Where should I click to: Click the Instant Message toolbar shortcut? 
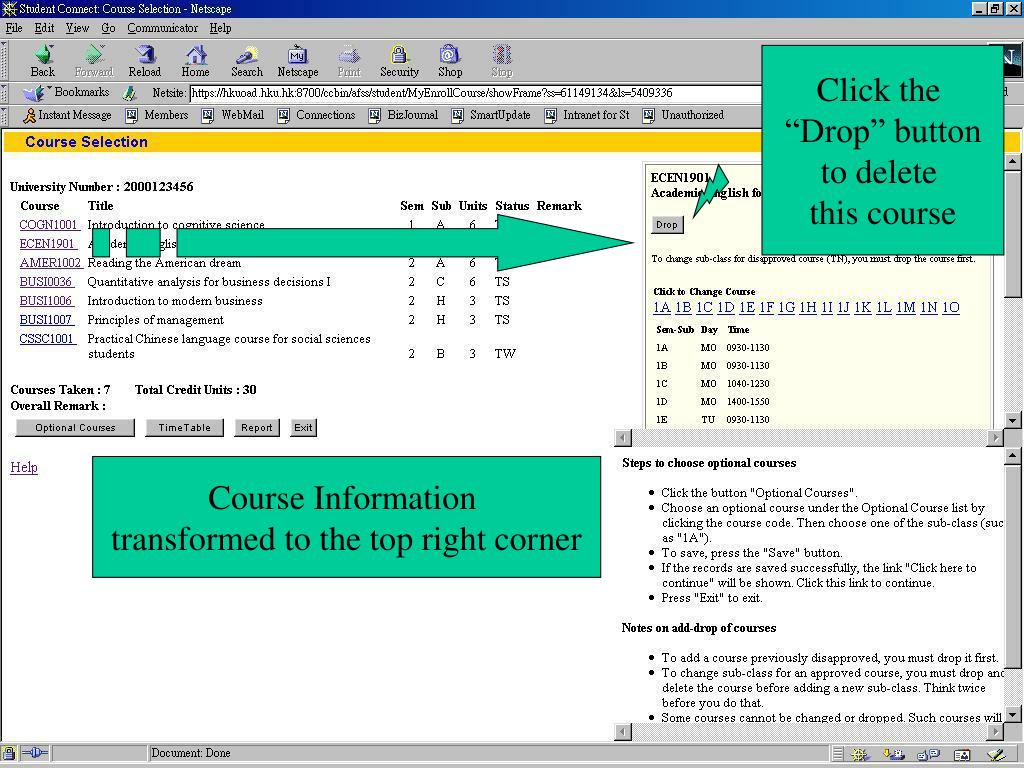(x=67, y=115)
